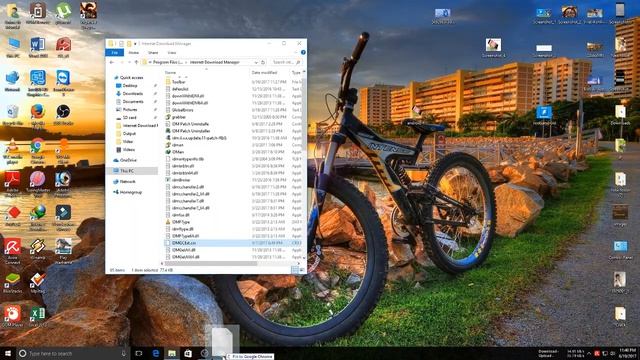Select OneDrive in the navigation pane
Image resolution: width=640 pixels, height=360 pixels.
129,160
